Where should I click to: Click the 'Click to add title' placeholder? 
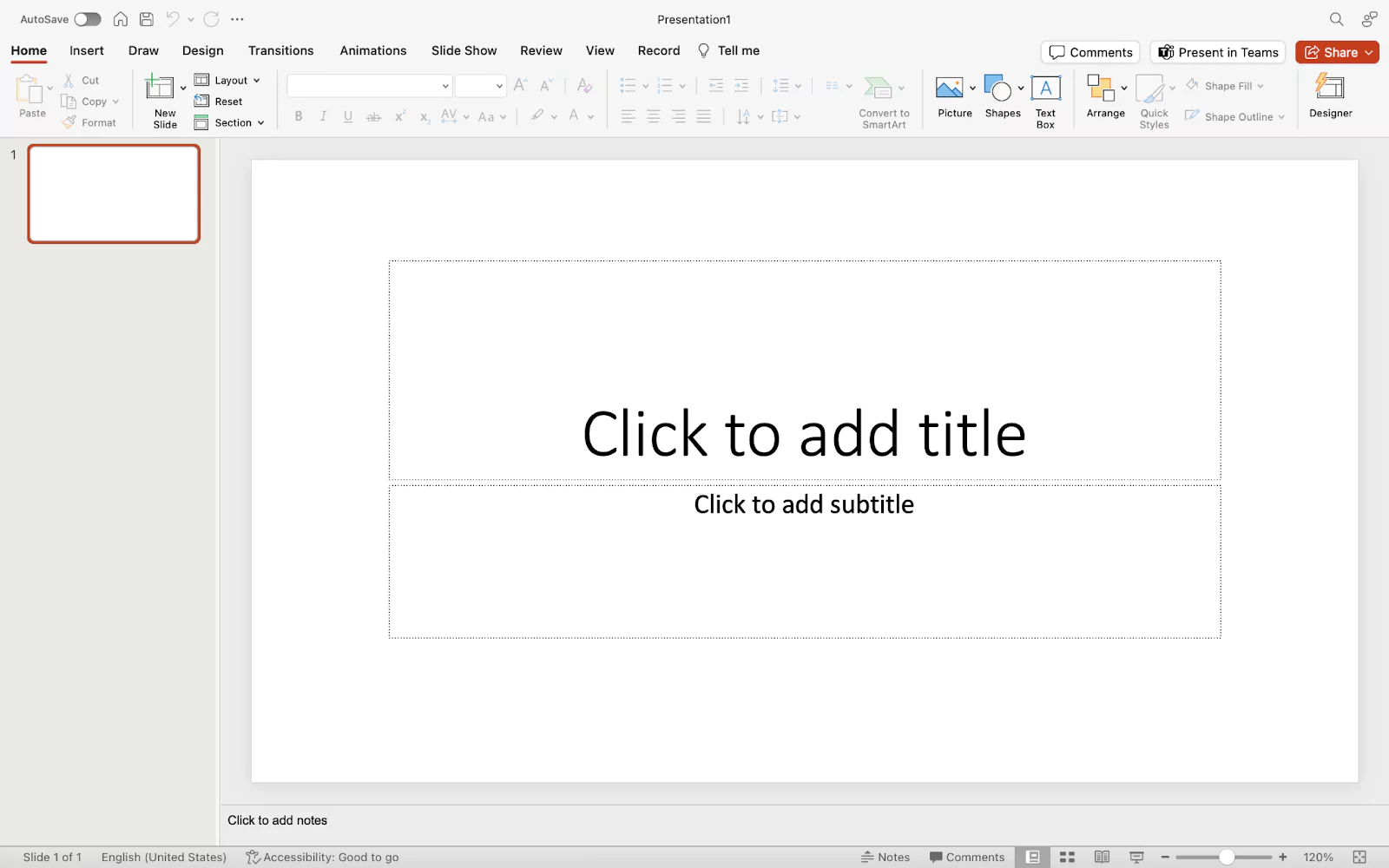click(x=804, y=370)
